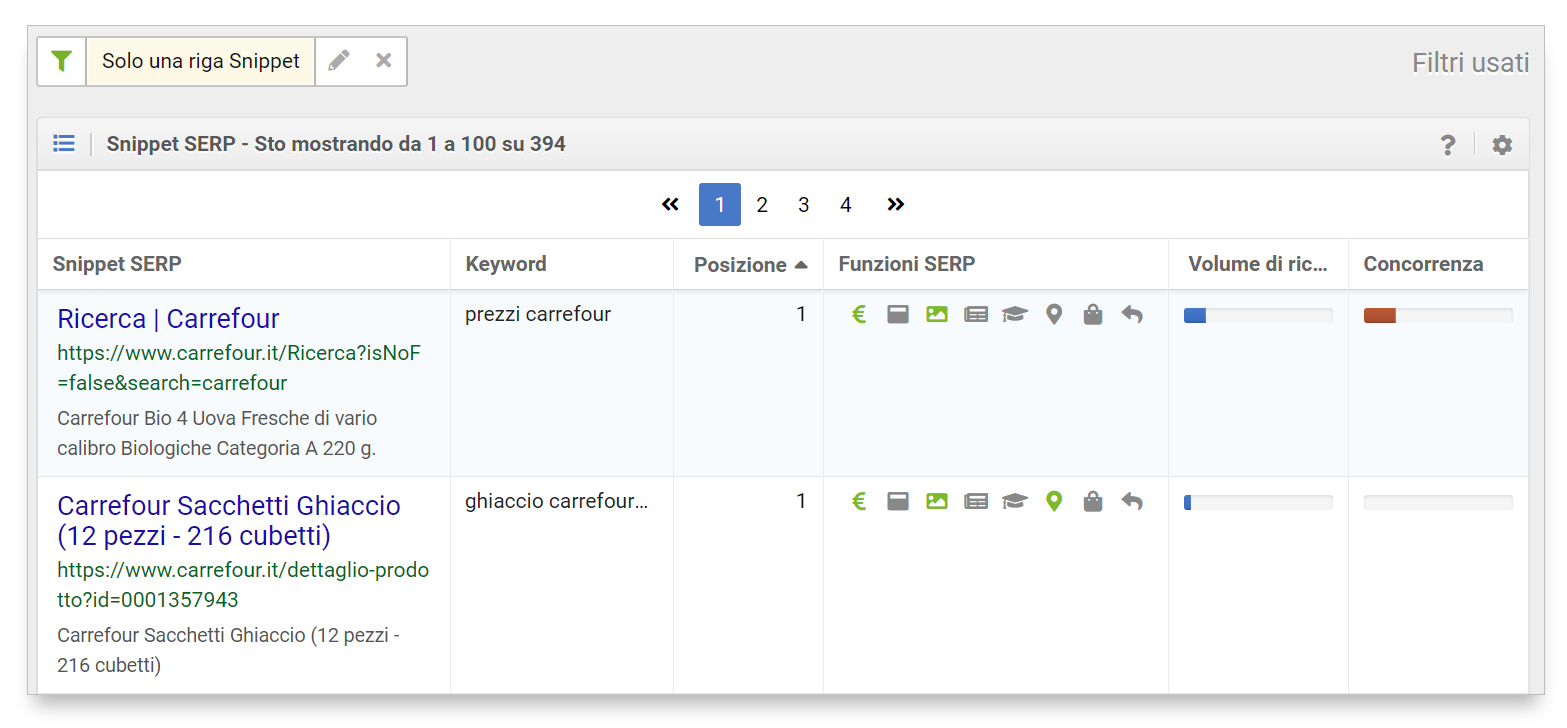Edit the Solo una riga Snippet filter
Screen dimensions: 1567x728
[x=339, y=61]
